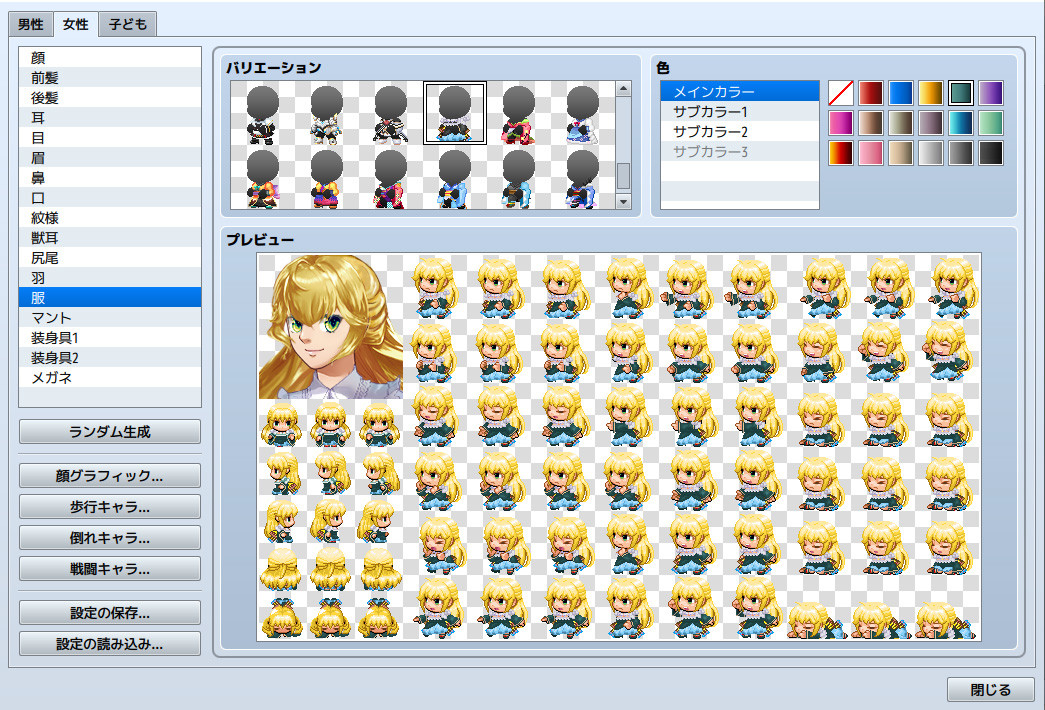Click 設定の保存 to save settings
1045x710 pixels.
(x=108, y=613)
